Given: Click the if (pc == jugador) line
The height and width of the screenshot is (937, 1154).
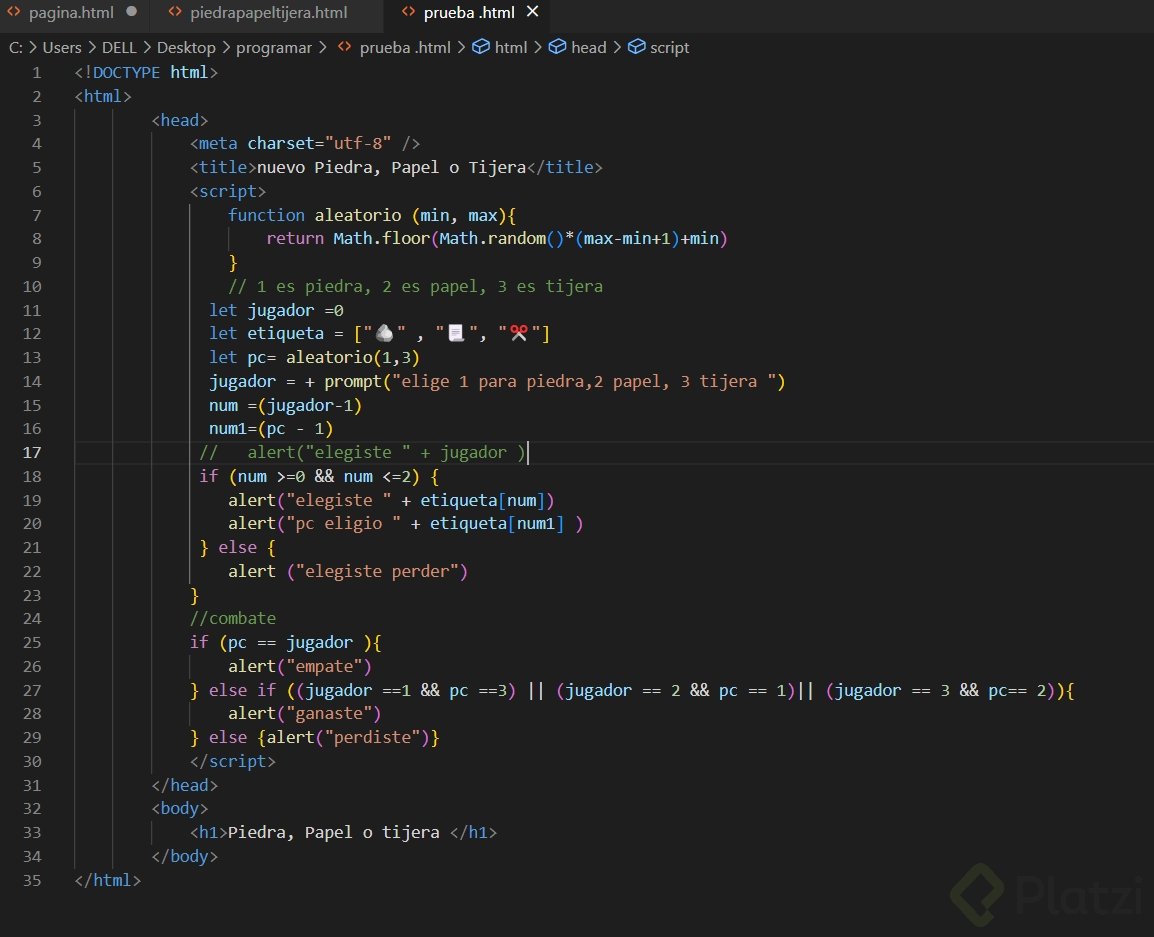Looking at the screenshot, I should (x=286, y=643).
